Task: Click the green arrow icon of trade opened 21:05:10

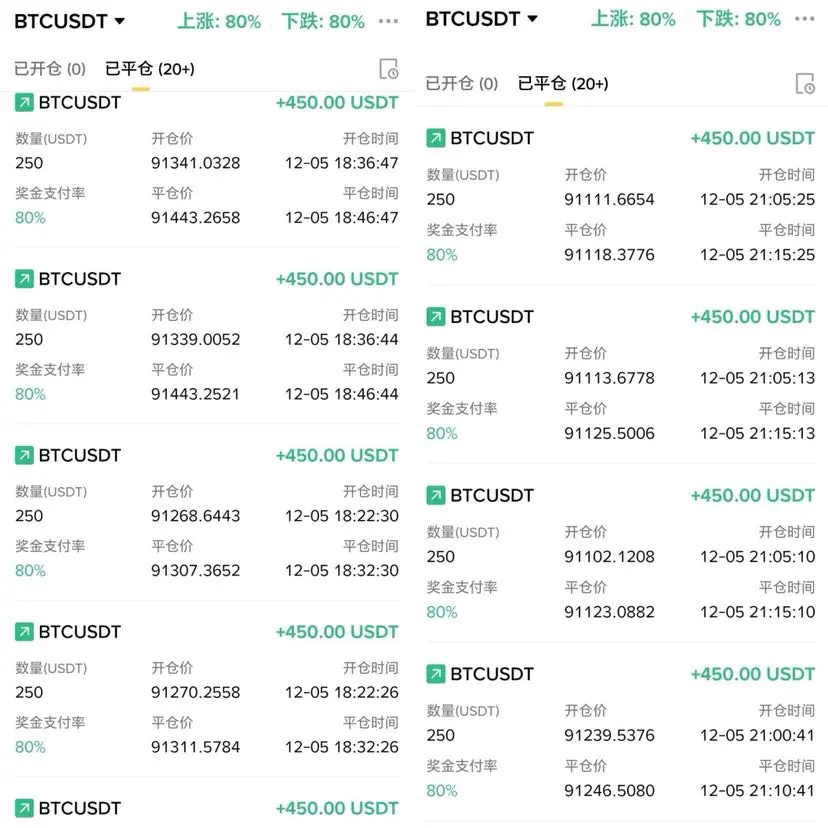Action: [436, 495]
